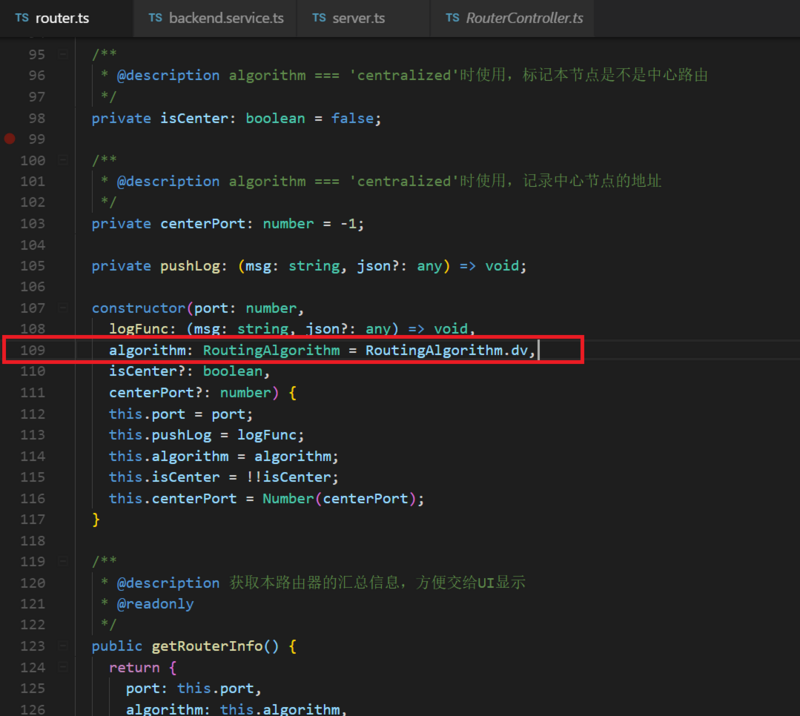Click 'isCenter' in the private declaration line 98
The height and width of the screenshot is (716, 800).
click(x=194, y=118)
